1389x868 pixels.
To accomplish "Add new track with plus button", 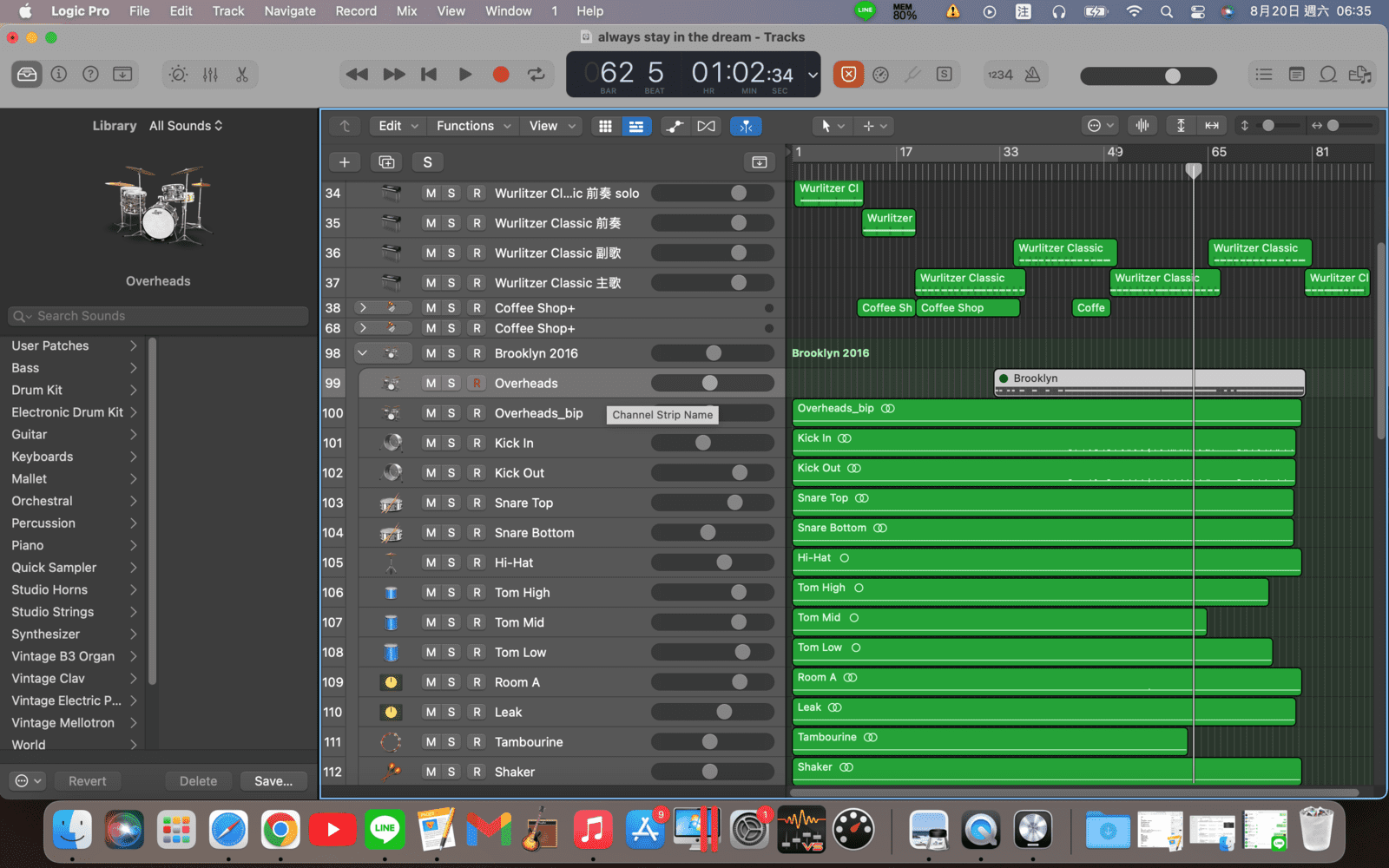I will [x=345, y=162].
